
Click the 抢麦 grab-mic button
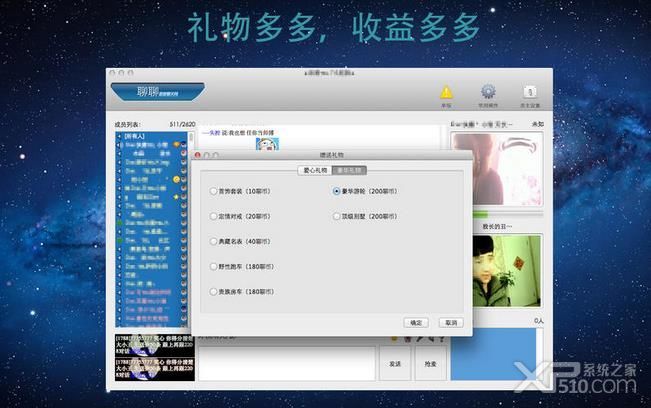pyautogui.click(x=431, y=364)
